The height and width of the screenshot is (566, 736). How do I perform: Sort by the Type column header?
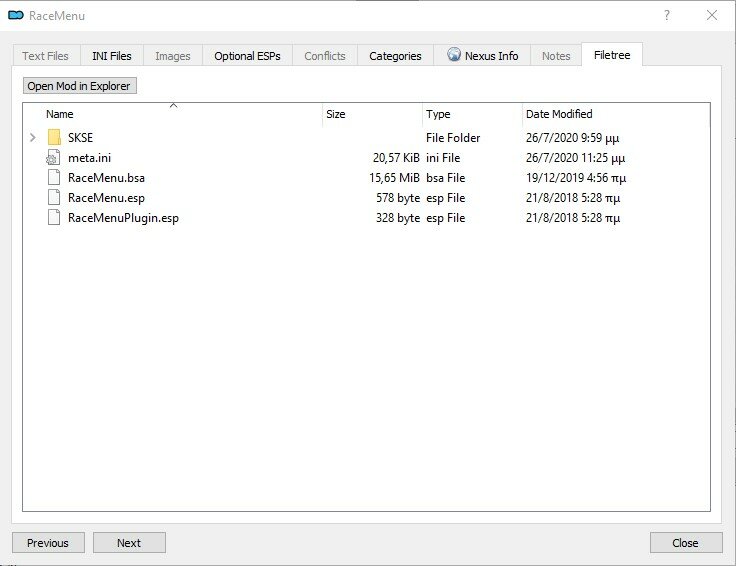click(472, 114)
